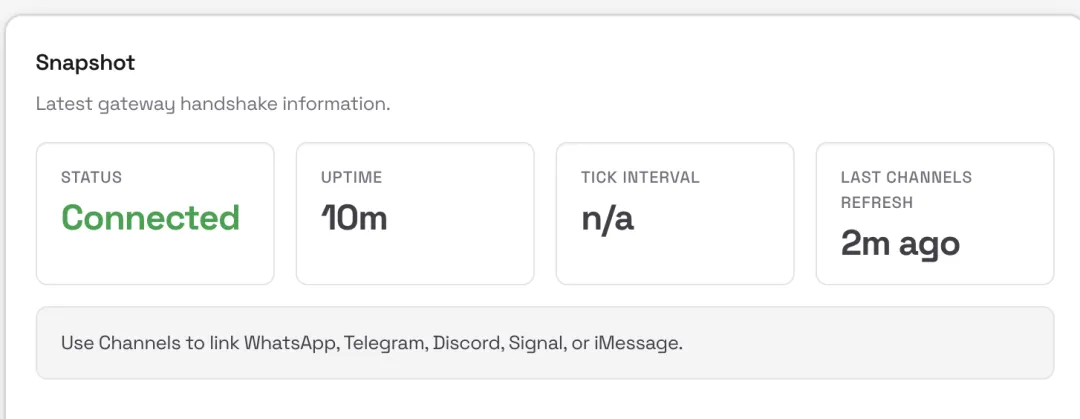Click the green Connected status value
This screenshot has width=1080, height=419.
[x=151, y=217]
